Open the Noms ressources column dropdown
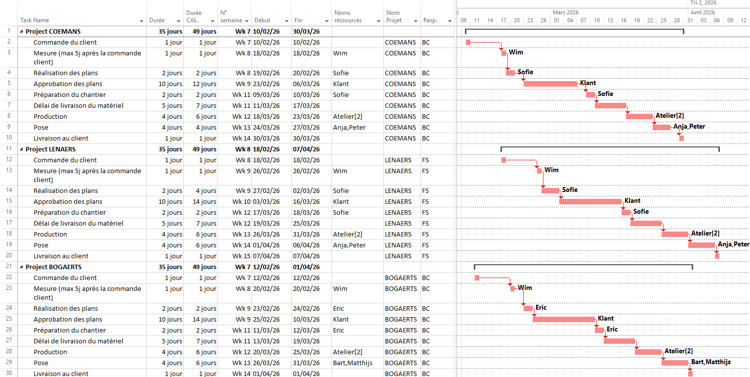This screenshot has height=377, width=750. click(x=378, y=21)
